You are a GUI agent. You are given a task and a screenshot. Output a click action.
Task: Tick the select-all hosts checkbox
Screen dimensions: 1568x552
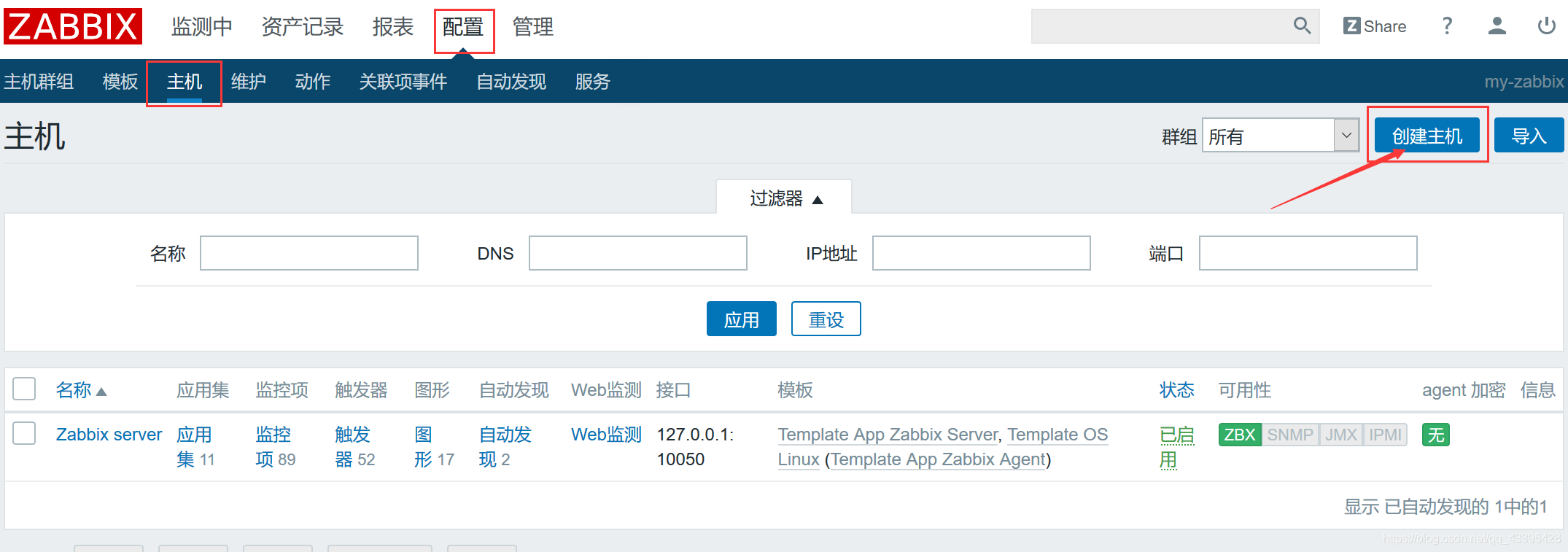tap(24, 389)
